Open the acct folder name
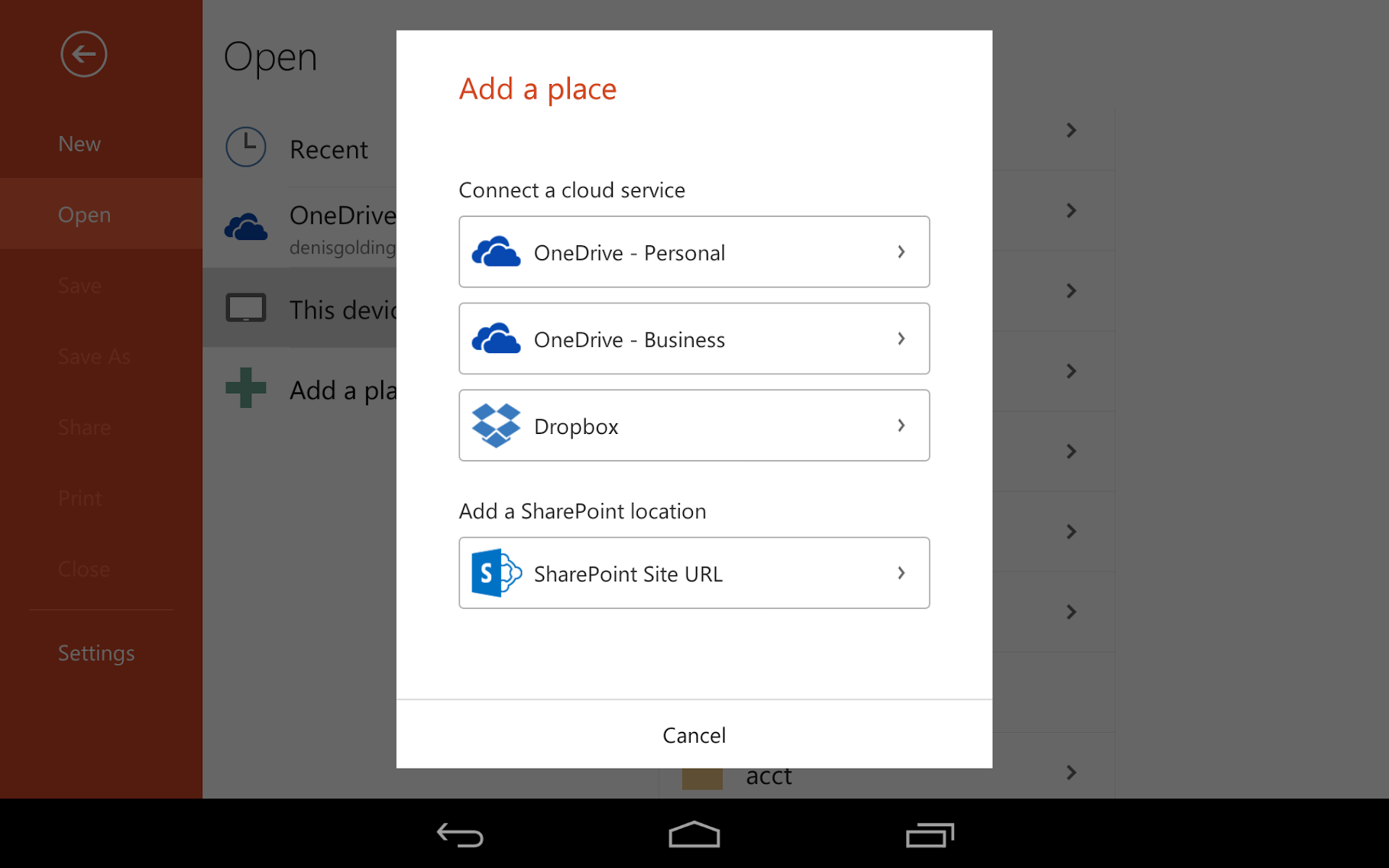 click(769, 776)
